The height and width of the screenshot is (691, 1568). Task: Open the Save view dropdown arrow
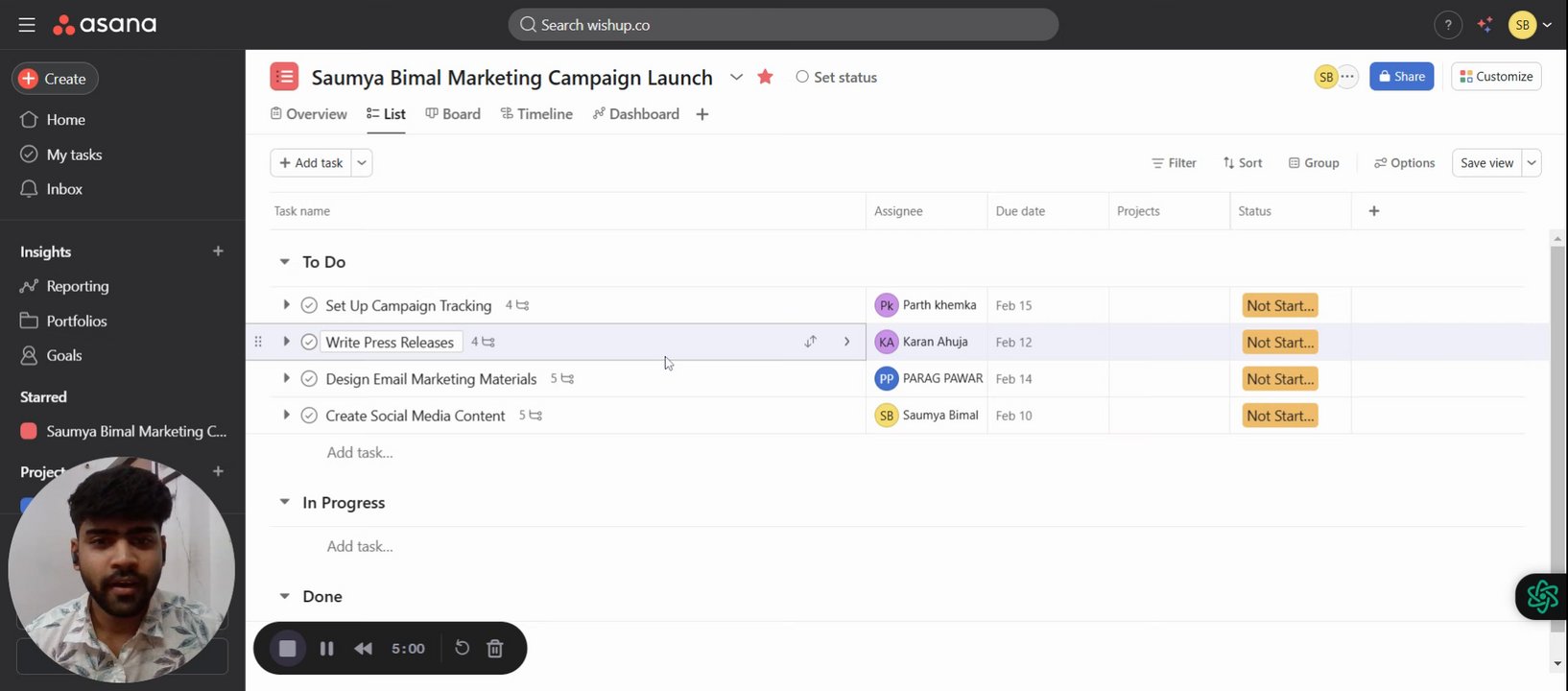pyautogui.click(x=1532, y=163)
